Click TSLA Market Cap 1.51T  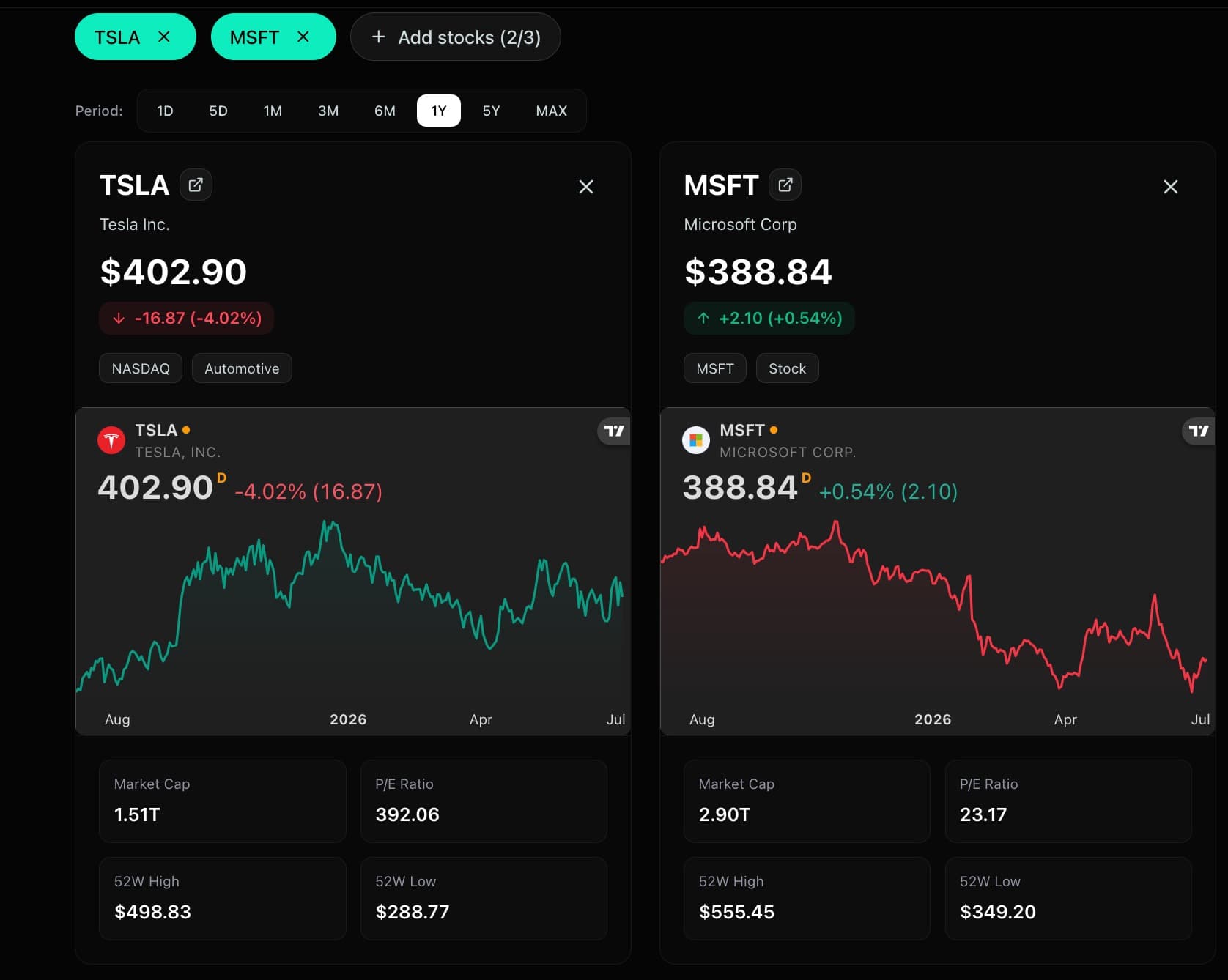coord(223,801)
